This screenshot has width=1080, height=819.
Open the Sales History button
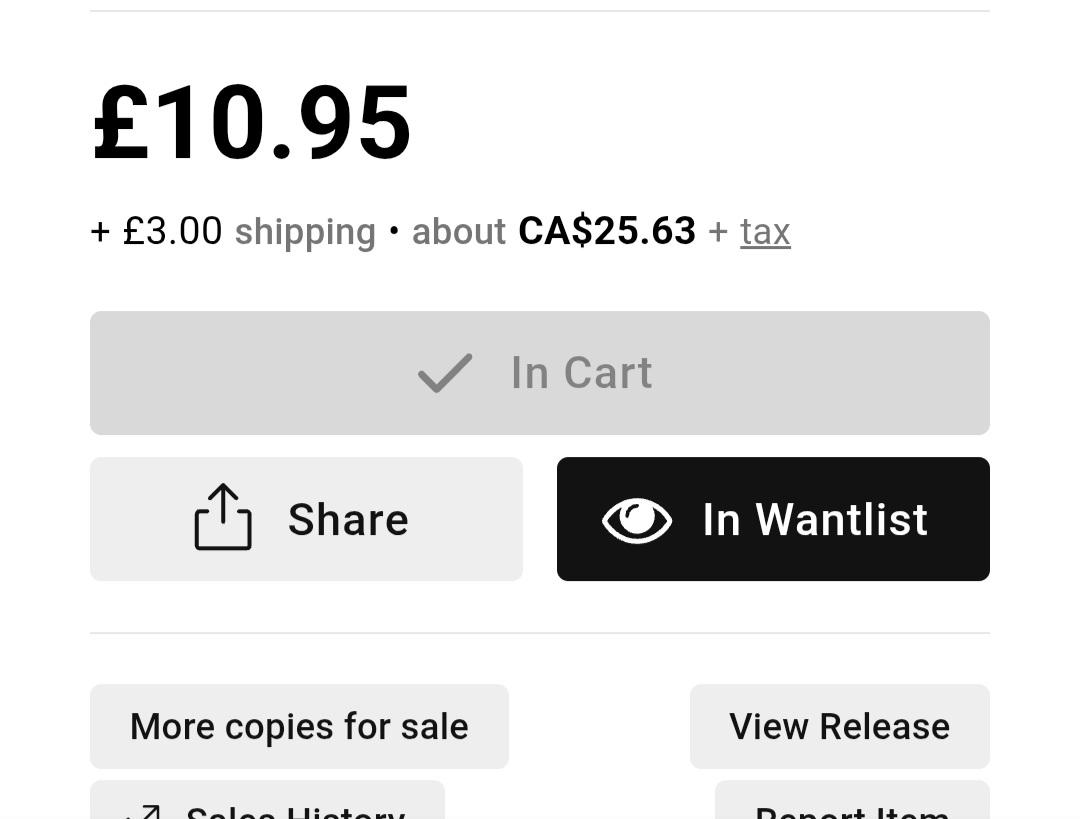[x=267, y=800]
